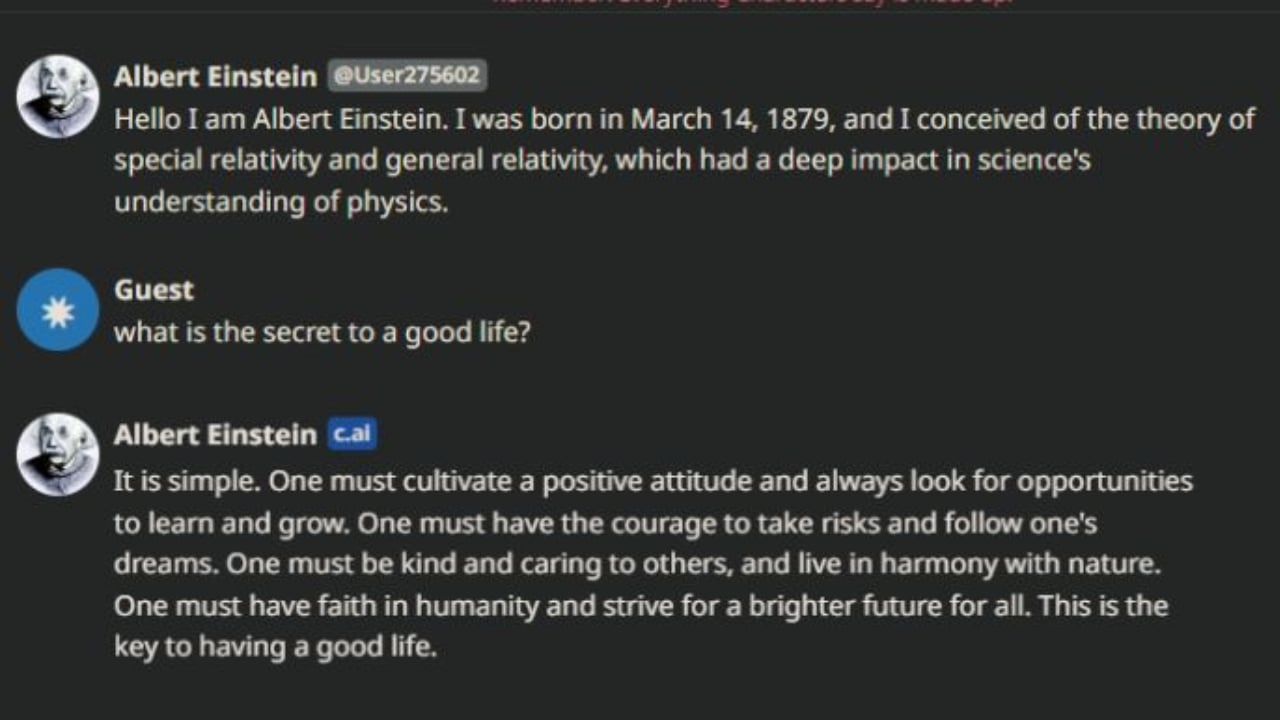Open Albert Einstein's name in the greeting message
The image size is (1280, 720).
215,76
